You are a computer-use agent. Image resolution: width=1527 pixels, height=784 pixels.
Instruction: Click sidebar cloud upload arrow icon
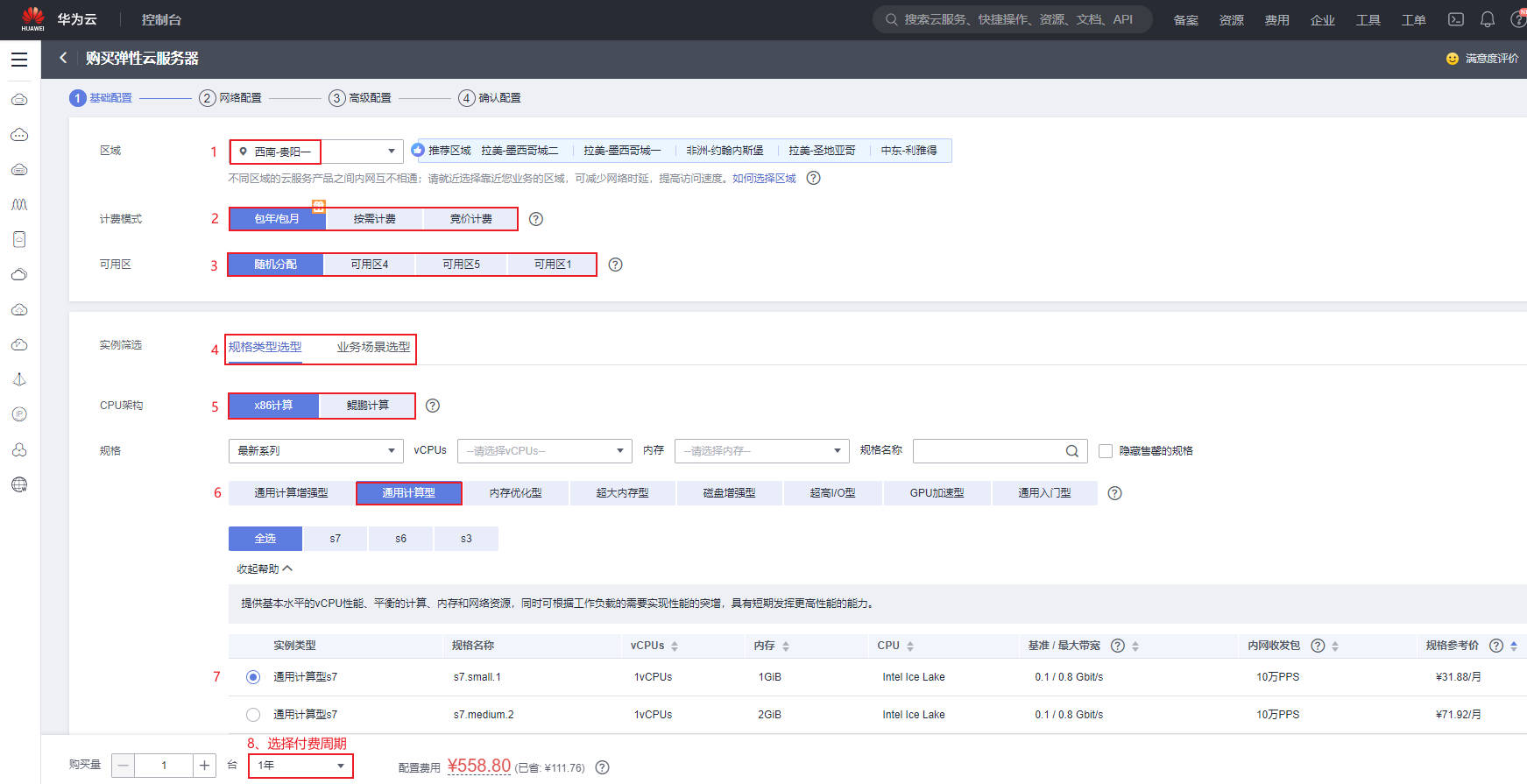click(19, 310)
